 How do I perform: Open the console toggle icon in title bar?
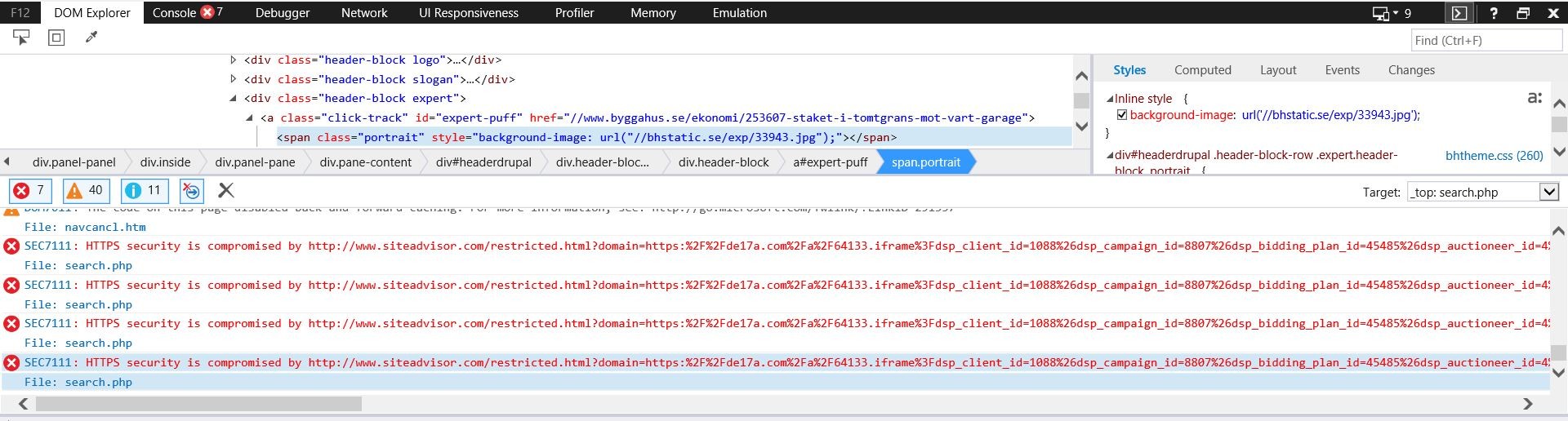point(1459,13)
